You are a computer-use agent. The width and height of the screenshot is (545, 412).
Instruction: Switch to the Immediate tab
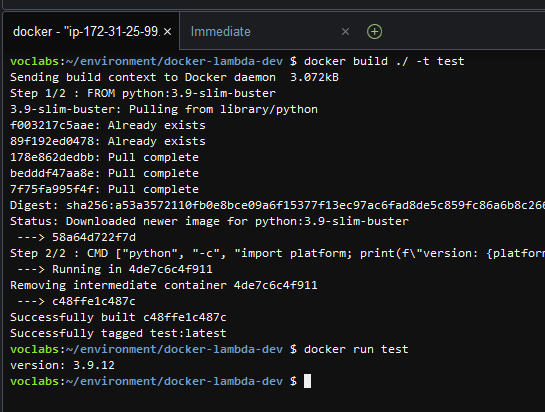220,32
